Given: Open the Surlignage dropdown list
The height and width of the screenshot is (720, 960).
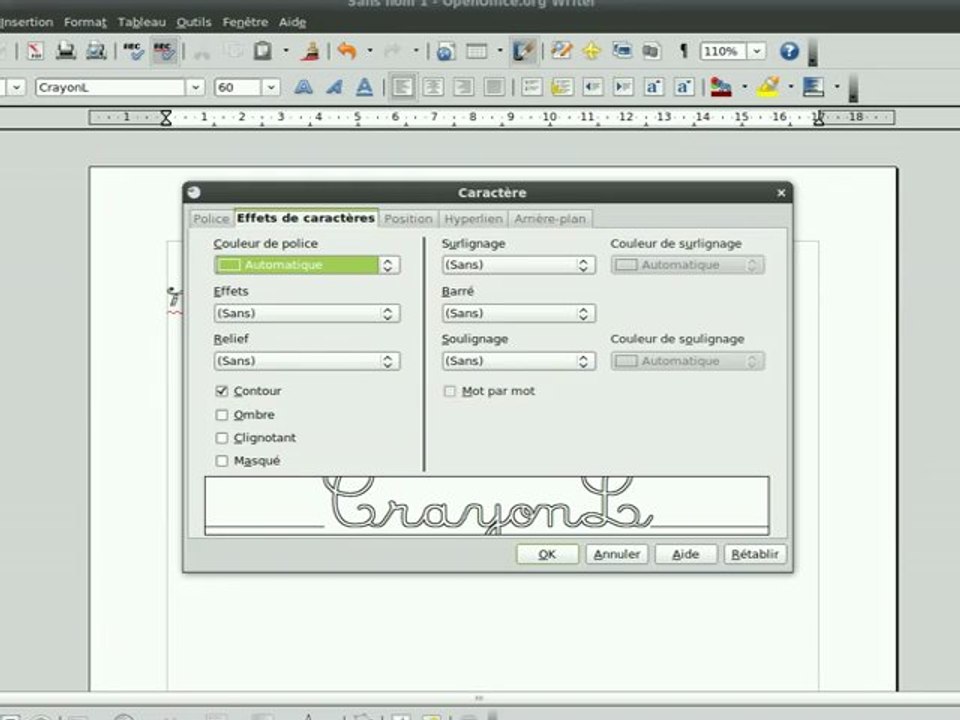Looking at the screenshot, I should [x=519, y=264].
